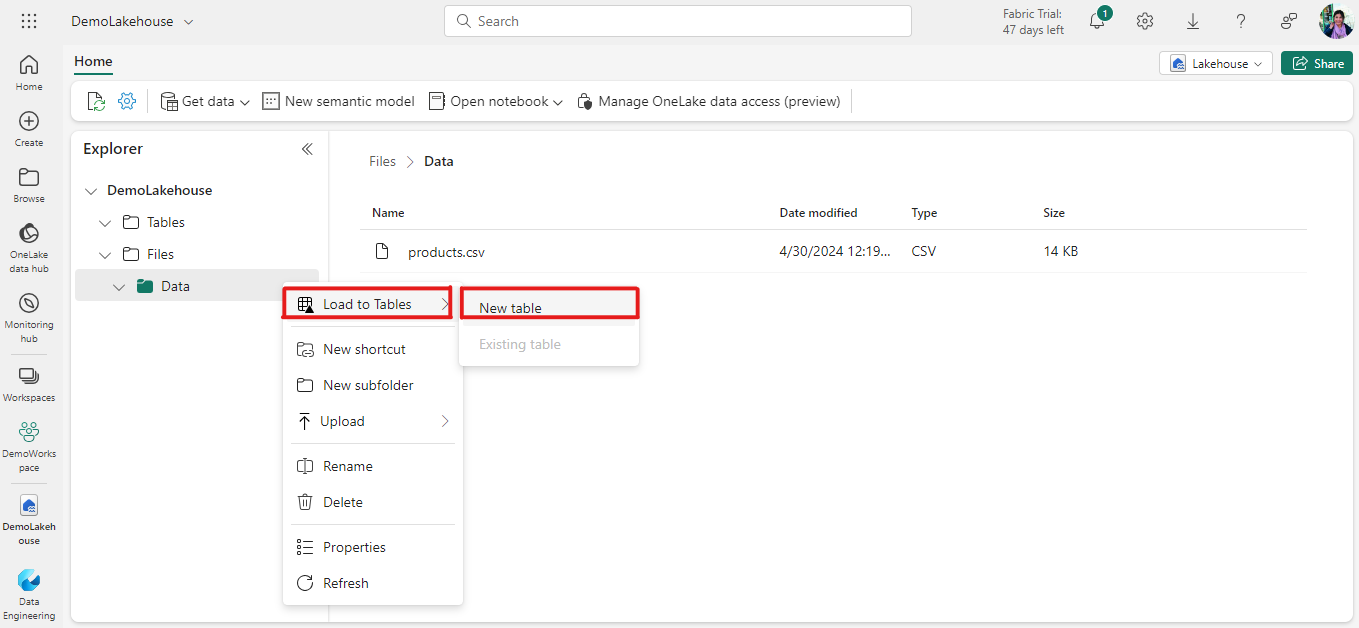This screenshot has height=628, width=1359.
Task: Sort by the Date modified column header
Action: click(x=818, y=213)
